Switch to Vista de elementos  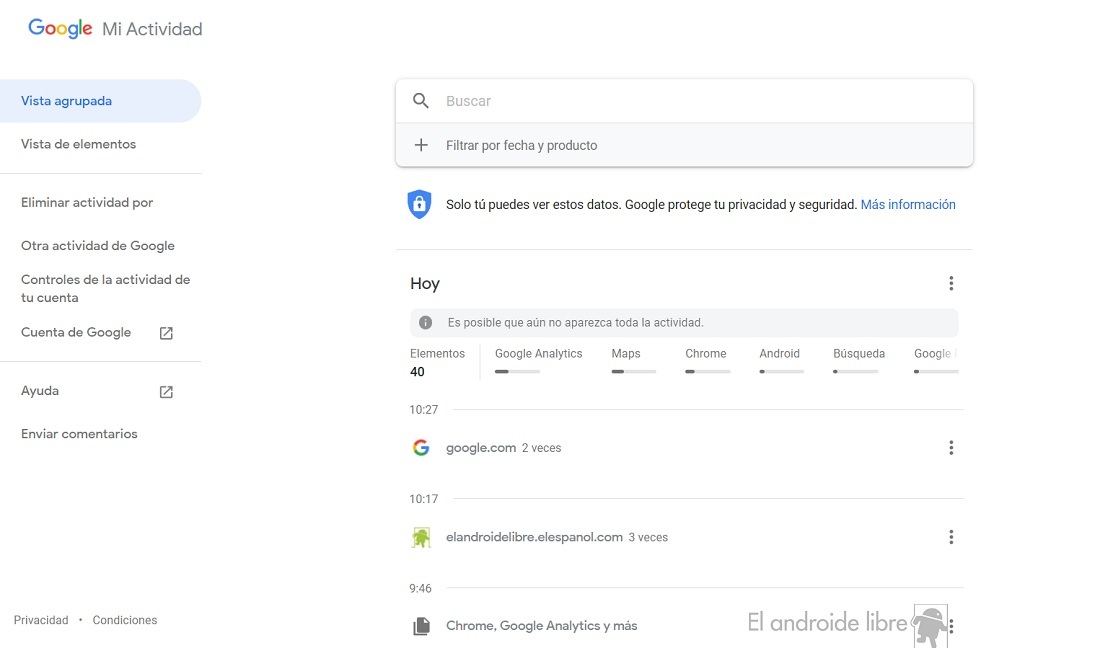tap(78, 144)
